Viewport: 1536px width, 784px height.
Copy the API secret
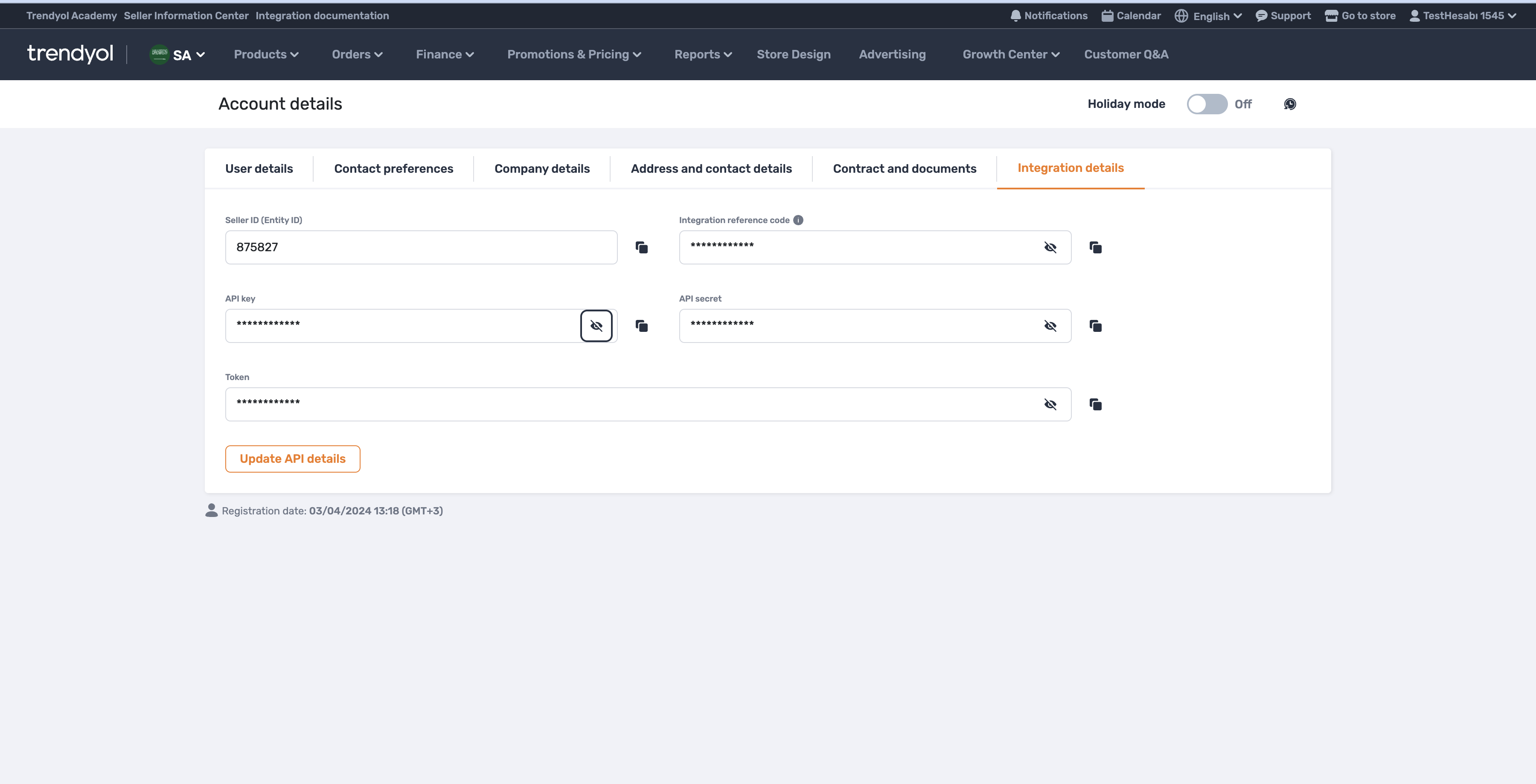[1095, 326]
